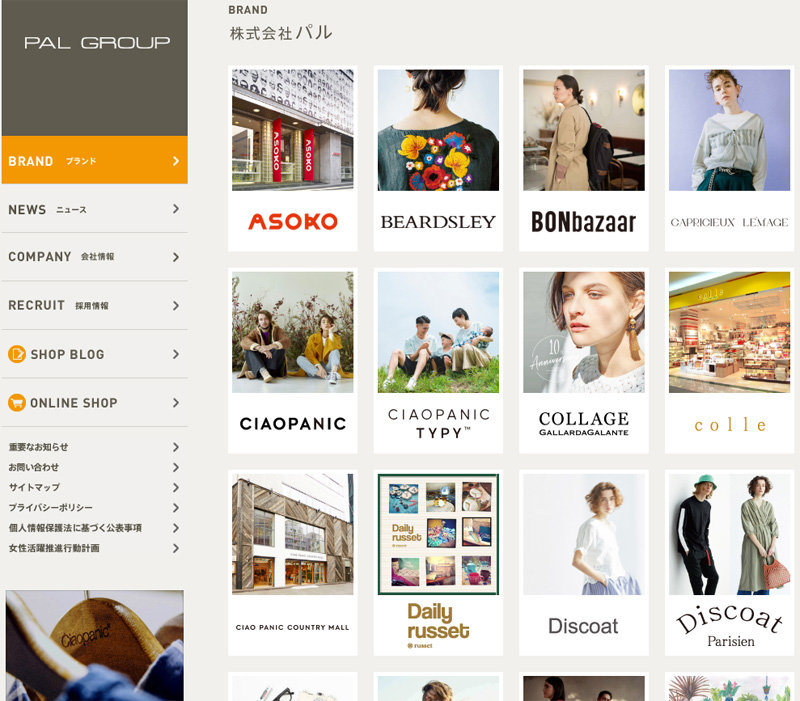
Task: Open the CIAO PANIC COUNTRY MALL building photo
Action: (x=292, y=534)
